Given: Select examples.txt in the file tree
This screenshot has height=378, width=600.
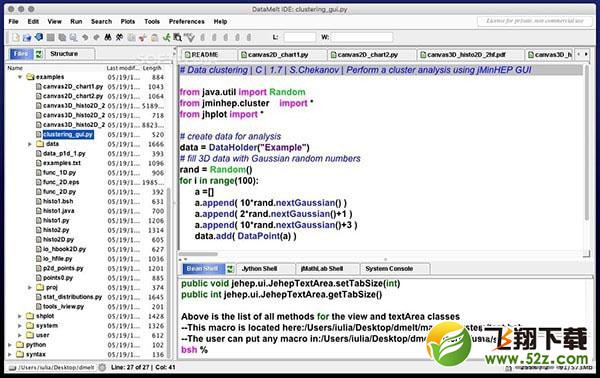Looking at the screenshot, I should 62,163.
